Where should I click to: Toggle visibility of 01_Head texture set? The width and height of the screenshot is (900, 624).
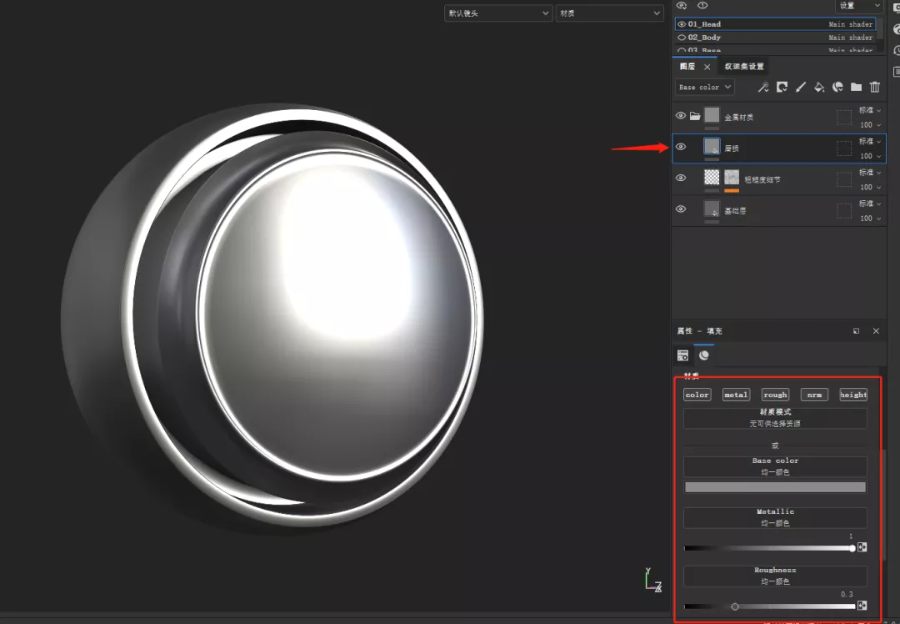click(682, 24)
